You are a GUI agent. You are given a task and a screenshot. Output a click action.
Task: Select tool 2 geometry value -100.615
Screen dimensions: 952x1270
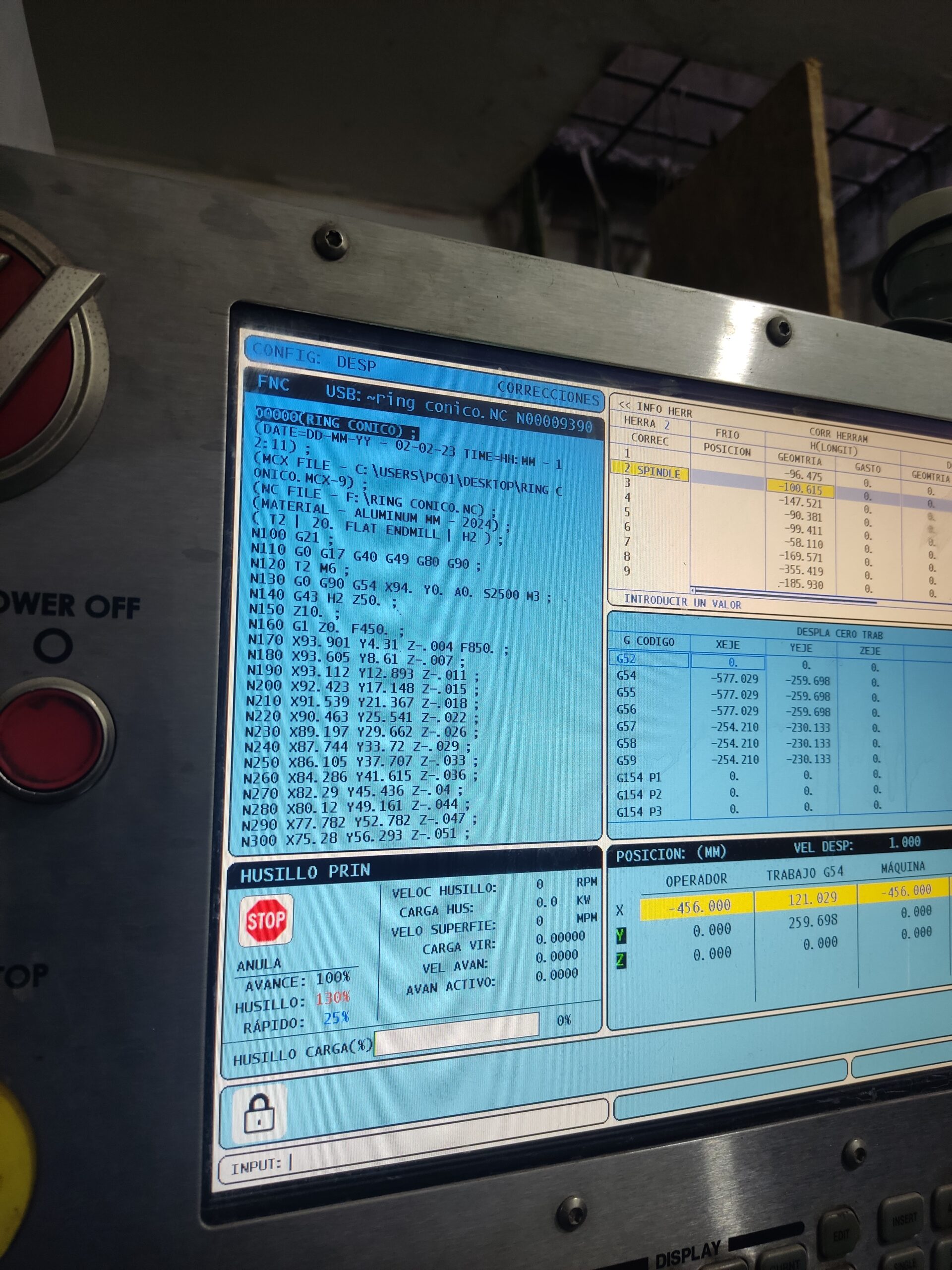coord(800,490)
